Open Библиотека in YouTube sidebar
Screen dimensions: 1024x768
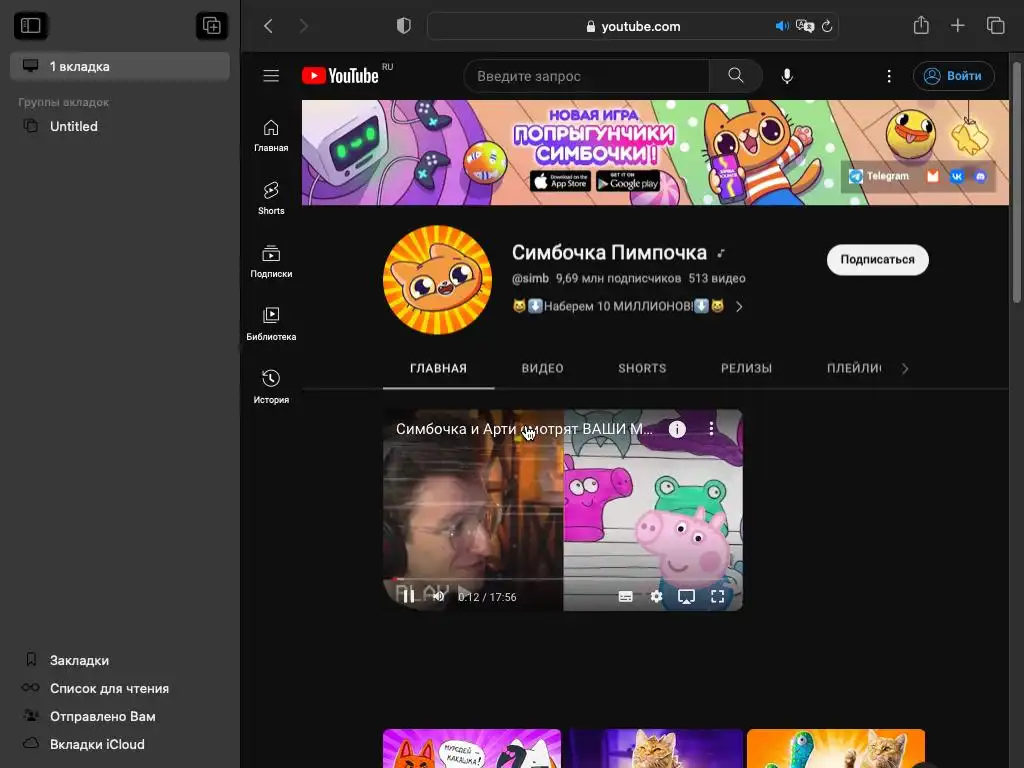coord(271,325)
